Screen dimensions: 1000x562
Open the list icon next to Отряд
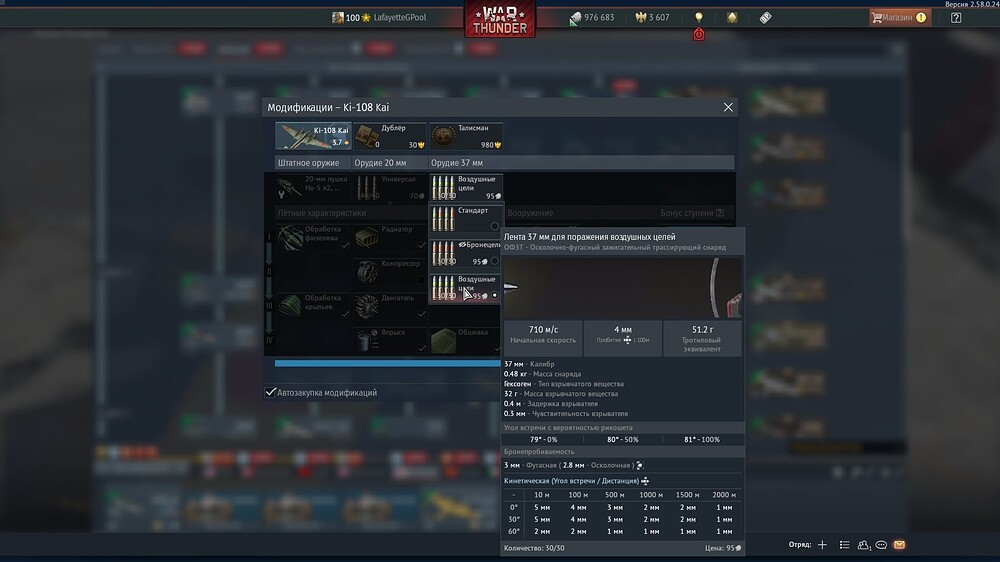[x=844, y=545]
